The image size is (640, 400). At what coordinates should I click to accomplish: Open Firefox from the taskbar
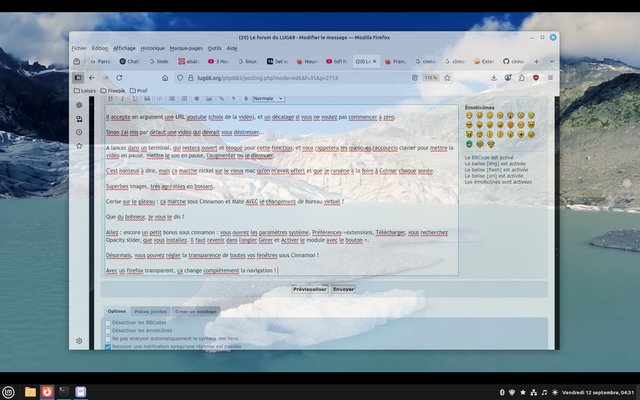(x=47, y=391)
